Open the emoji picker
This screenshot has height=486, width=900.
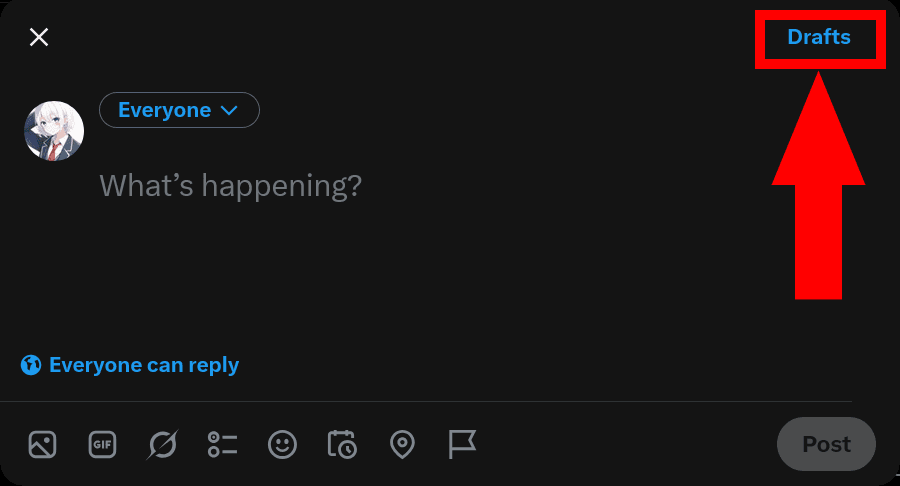click(x=282, y=444)
